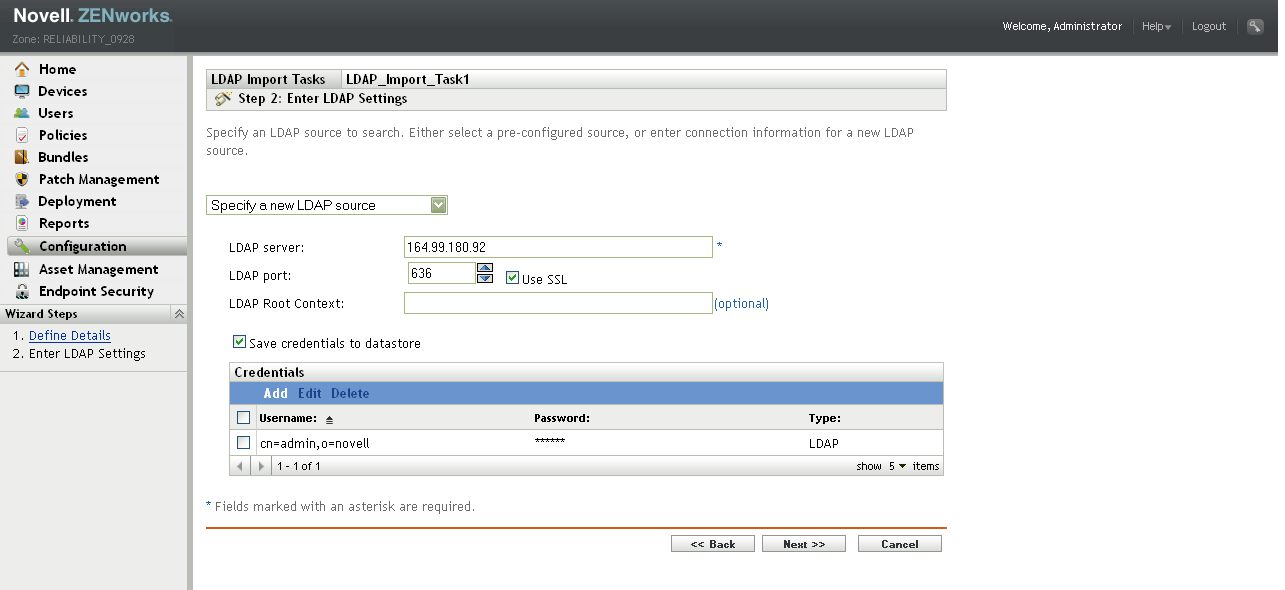Switch to the LDAP Import Tasks tab
1285x590 pixels.
click(x=268, y=78)
